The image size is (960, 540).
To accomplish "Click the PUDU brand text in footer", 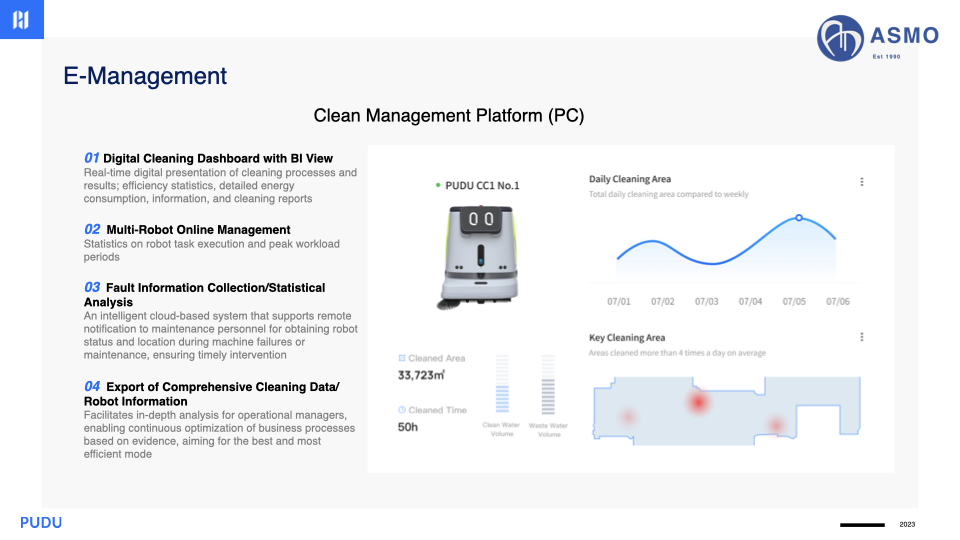I will (x=41, y=523).
